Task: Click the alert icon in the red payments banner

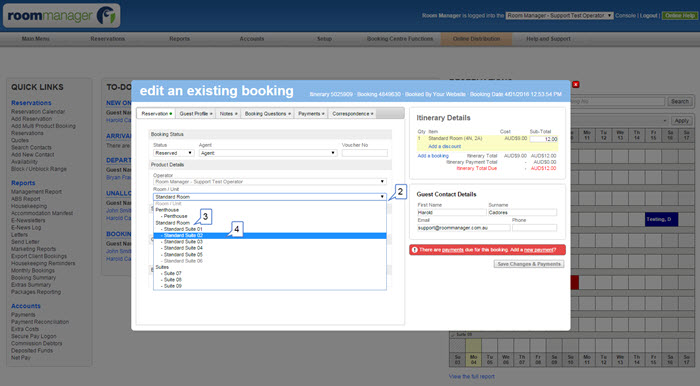Action: pyautogui.click(x=415, y=250)
